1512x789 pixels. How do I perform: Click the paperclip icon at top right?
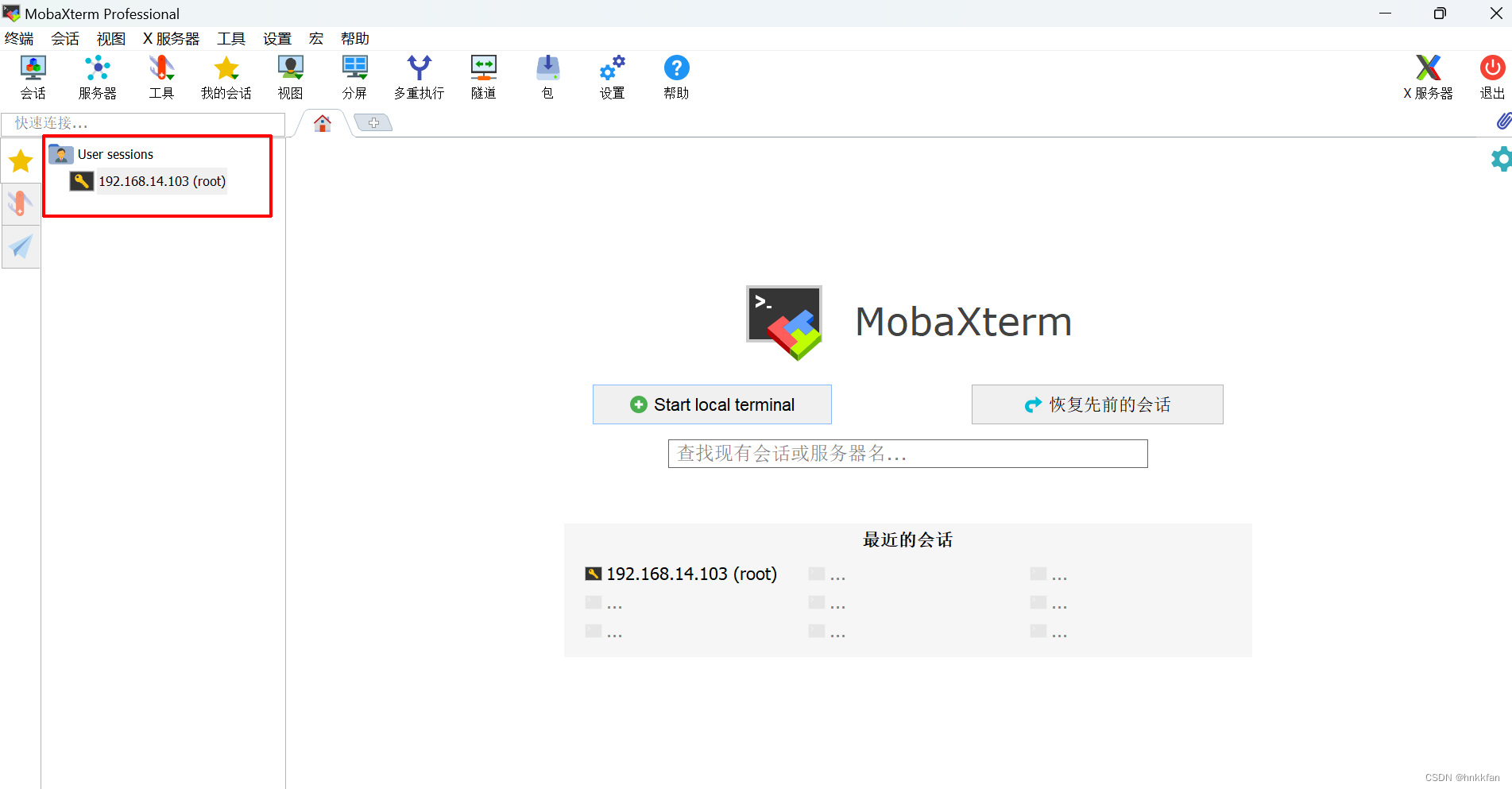[x=1503, y=121]
